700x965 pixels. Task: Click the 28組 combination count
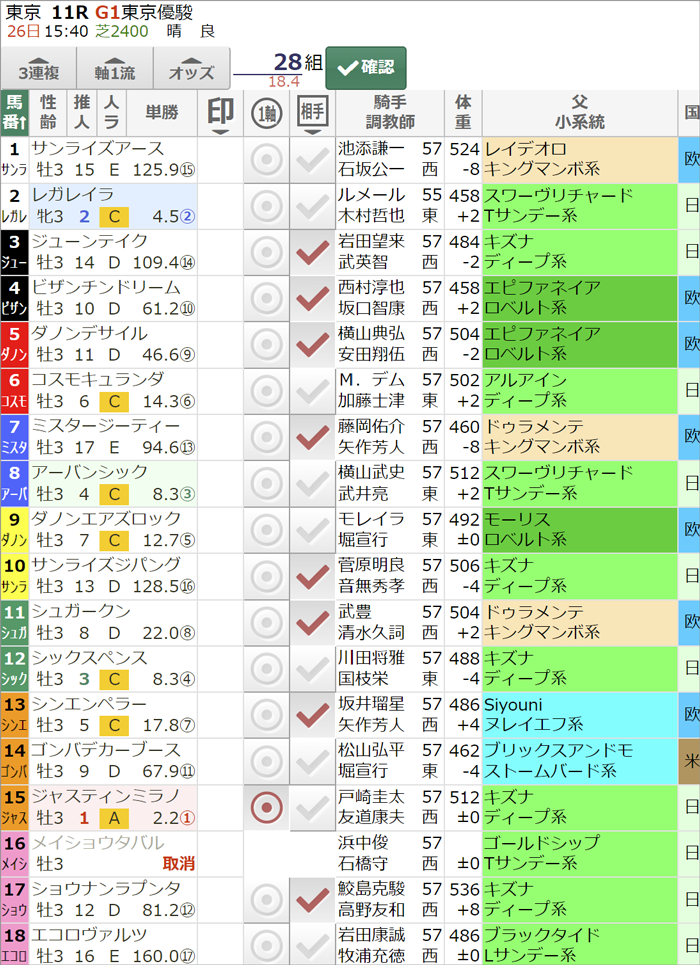click(x=298, y=62)
